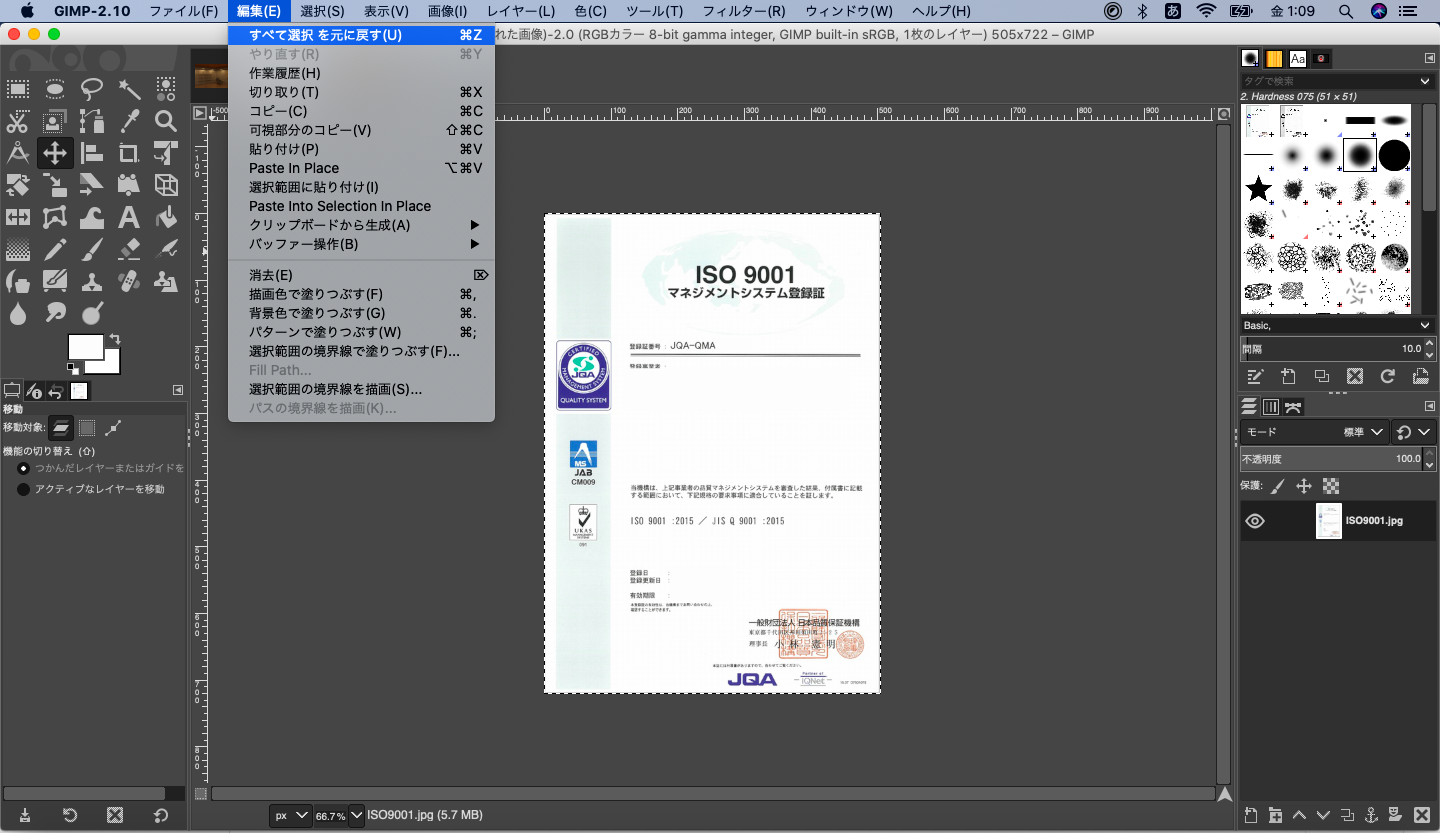Viewport: 1440px width, 833px height.
Task: Select the Scissors Select tool
Action: click(18, 122)
